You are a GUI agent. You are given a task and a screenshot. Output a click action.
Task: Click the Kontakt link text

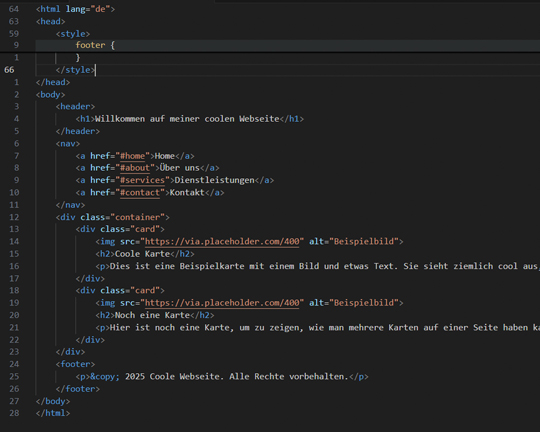[187, 193]
